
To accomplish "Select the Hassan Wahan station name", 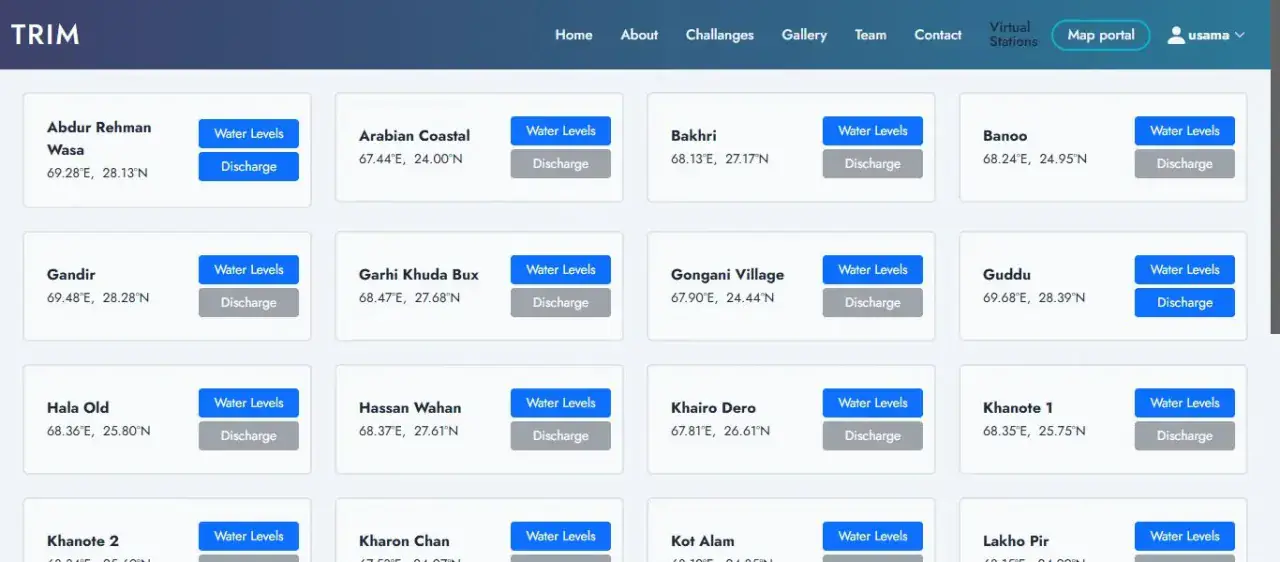I will click(410, 408).
